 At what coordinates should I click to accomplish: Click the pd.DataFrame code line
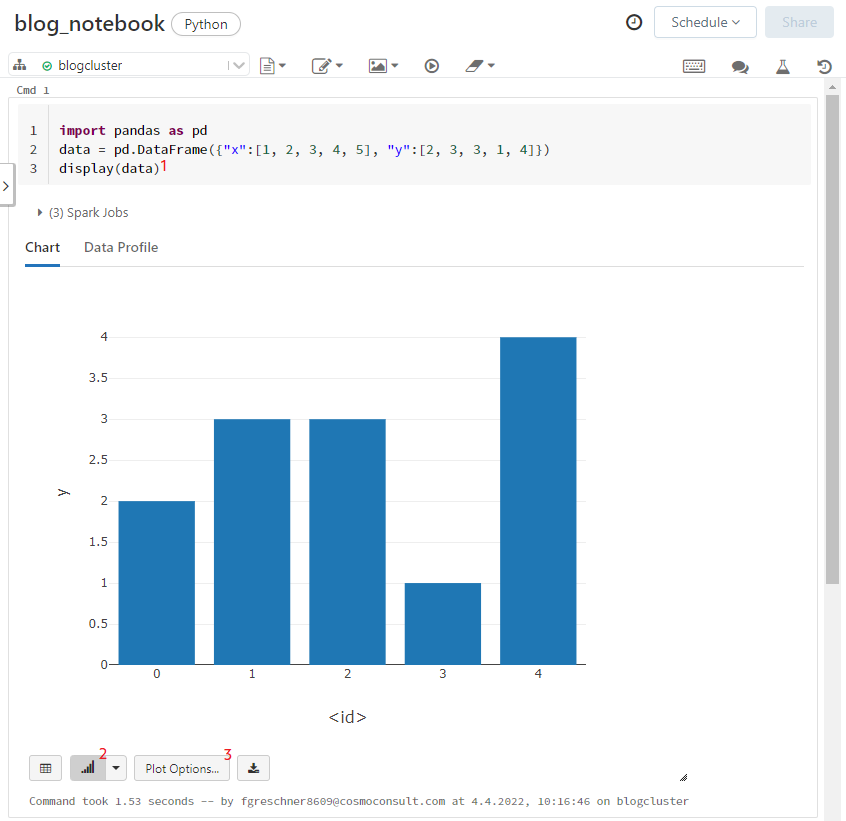(304, 149)
